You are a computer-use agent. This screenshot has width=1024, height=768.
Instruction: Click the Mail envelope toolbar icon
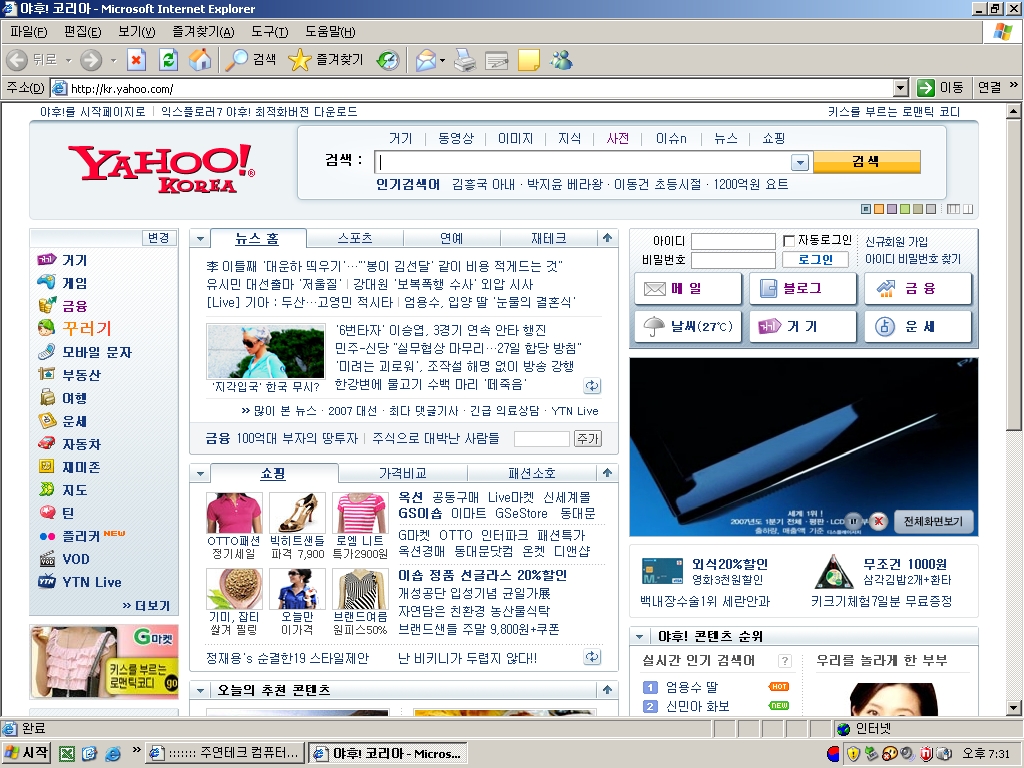click(425, 60)
